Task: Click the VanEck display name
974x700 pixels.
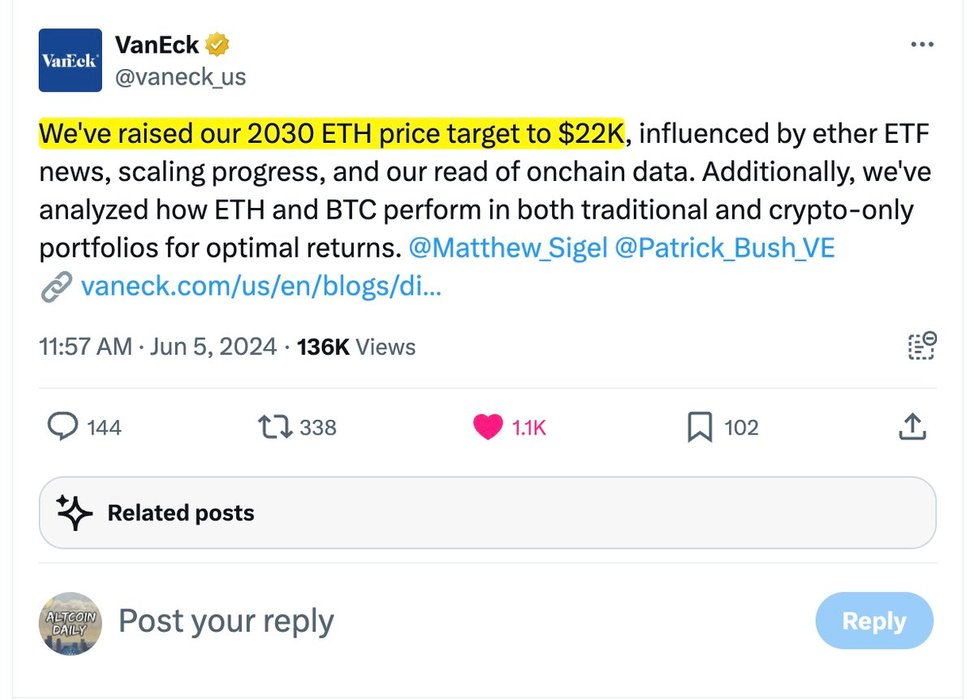Action: 157,45
